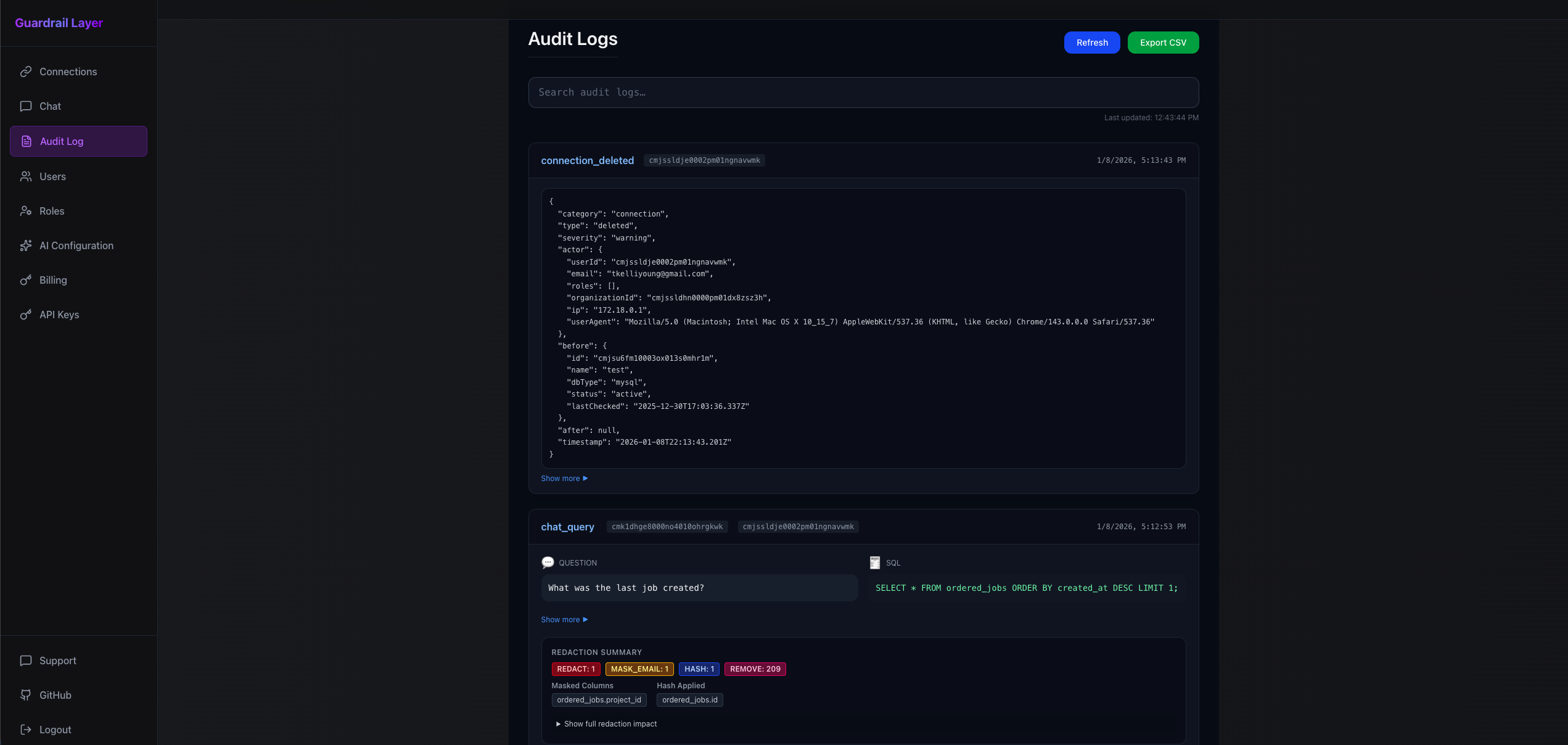Click the green Export CSV button
The height and width of the screenshot is (745, 1568).
(1162, 43)
